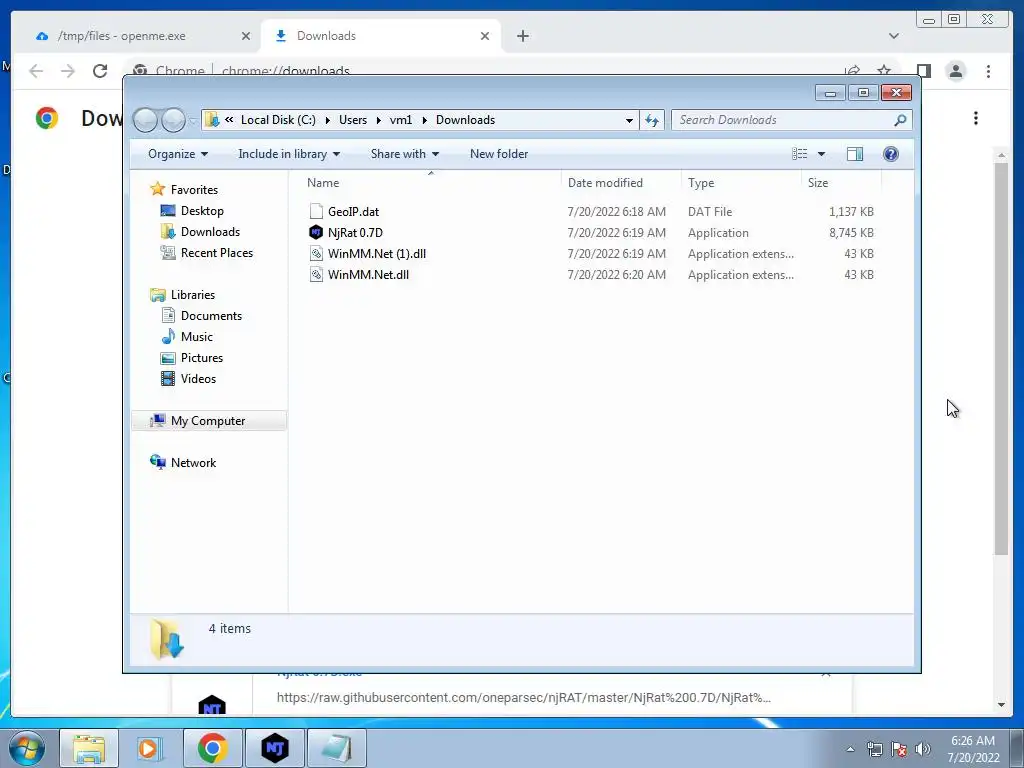This screenshot has height=768, width=1024.
Task: Open Chrome tab search chevron
Action: 893,36
